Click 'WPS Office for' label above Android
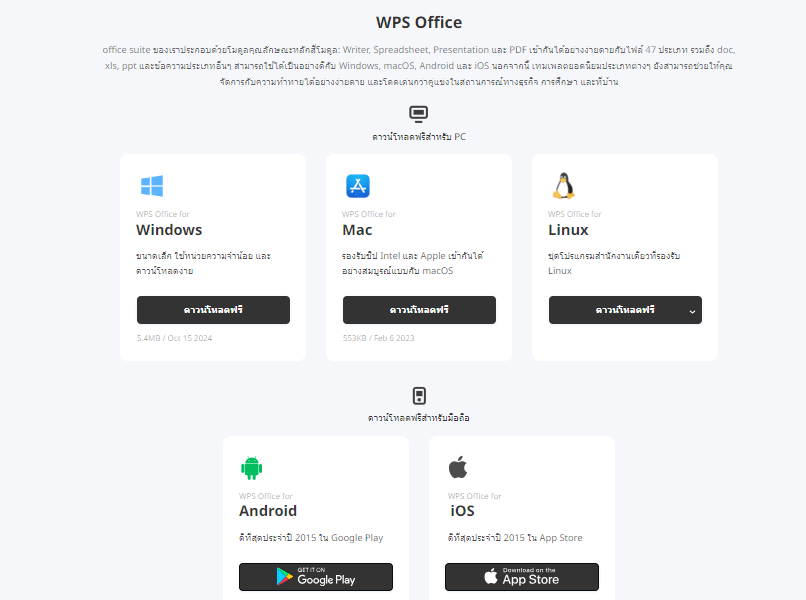Viewport: 806px width, 600px height. (265, 496)
